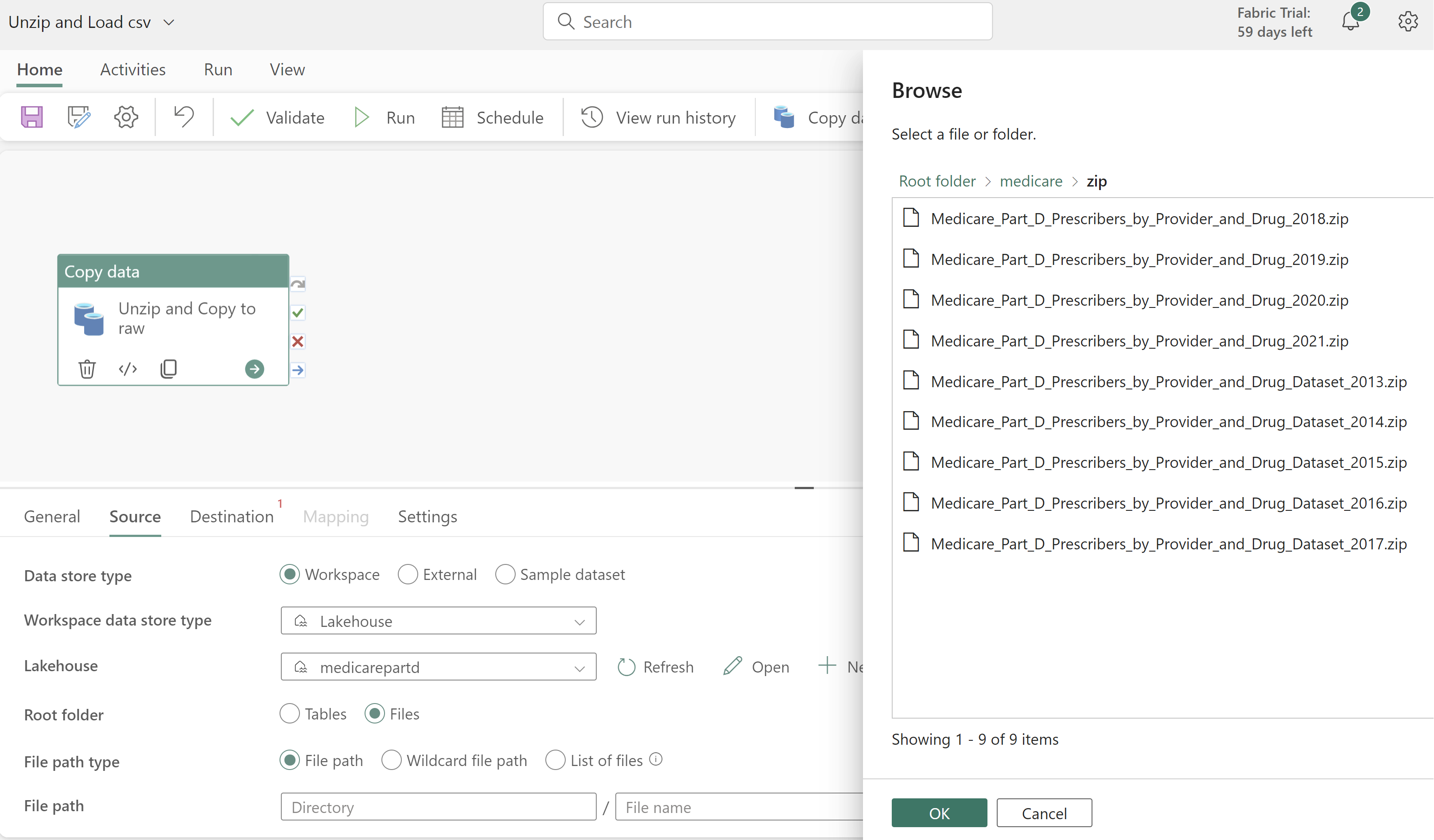Open the medicarepartd Lakehouse dropdown
Image resolution: width=1434 pixels, height=840 pixels.
438,667
